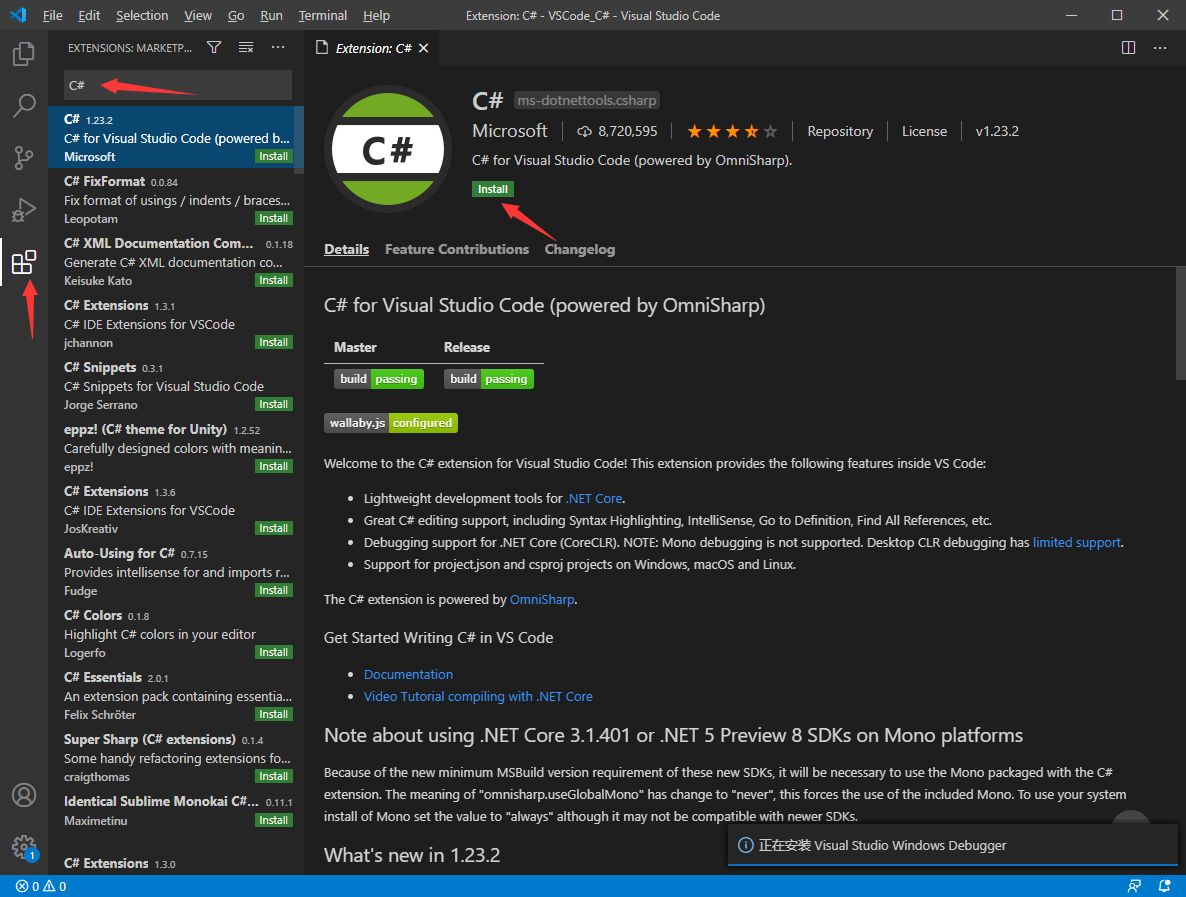Select the Changelog tab

click(x=580, y=249)
